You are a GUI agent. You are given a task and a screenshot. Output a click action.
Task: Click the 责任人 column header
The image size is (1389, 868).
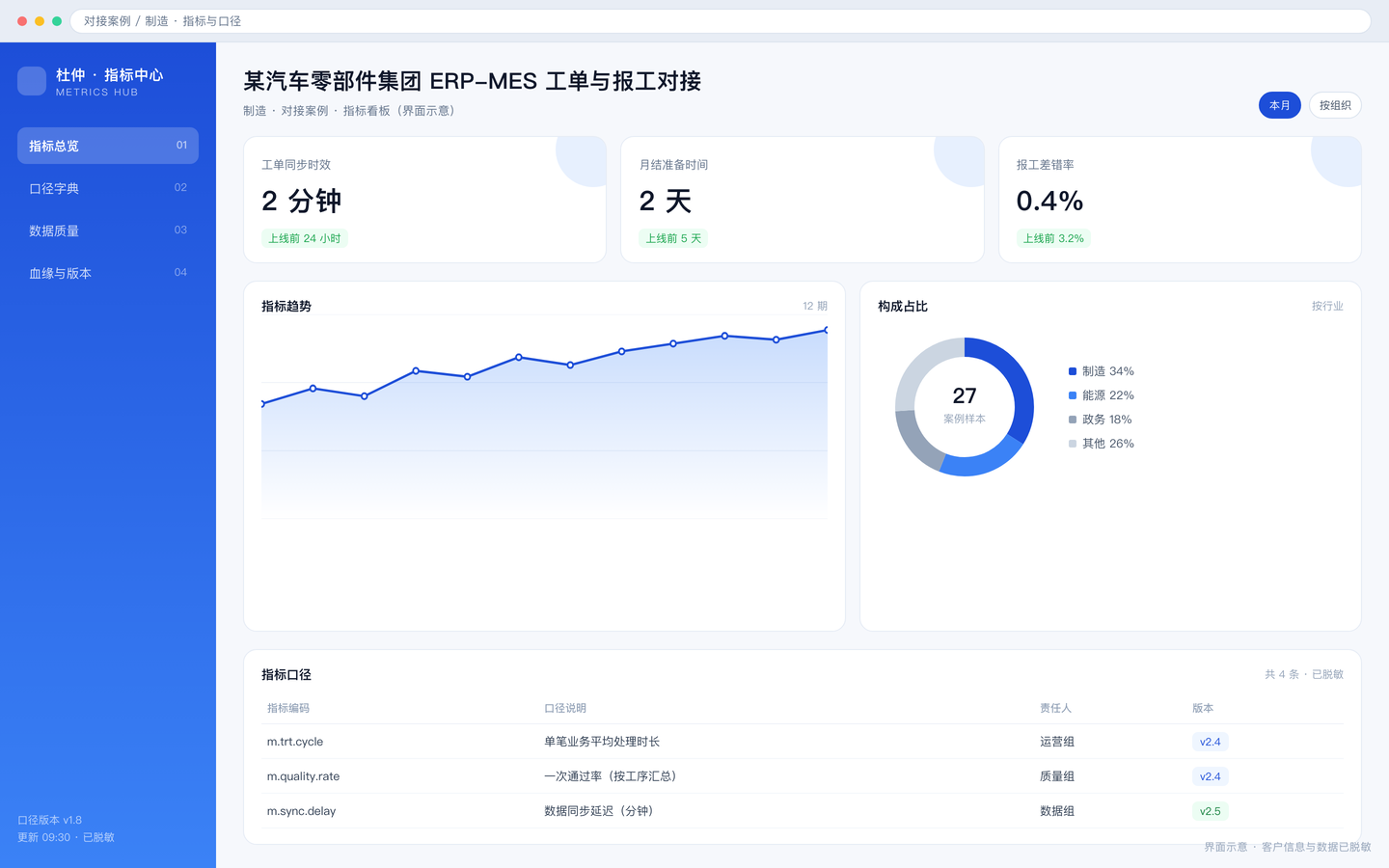point(1055,708)
